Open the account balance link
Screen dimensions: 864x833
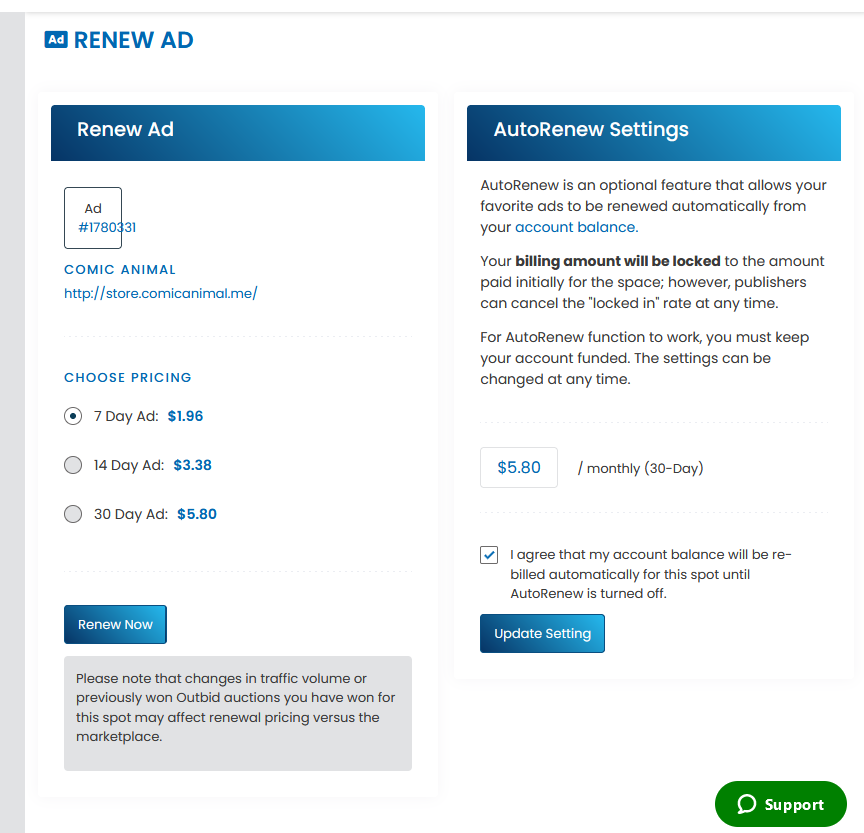coord(576,227)
